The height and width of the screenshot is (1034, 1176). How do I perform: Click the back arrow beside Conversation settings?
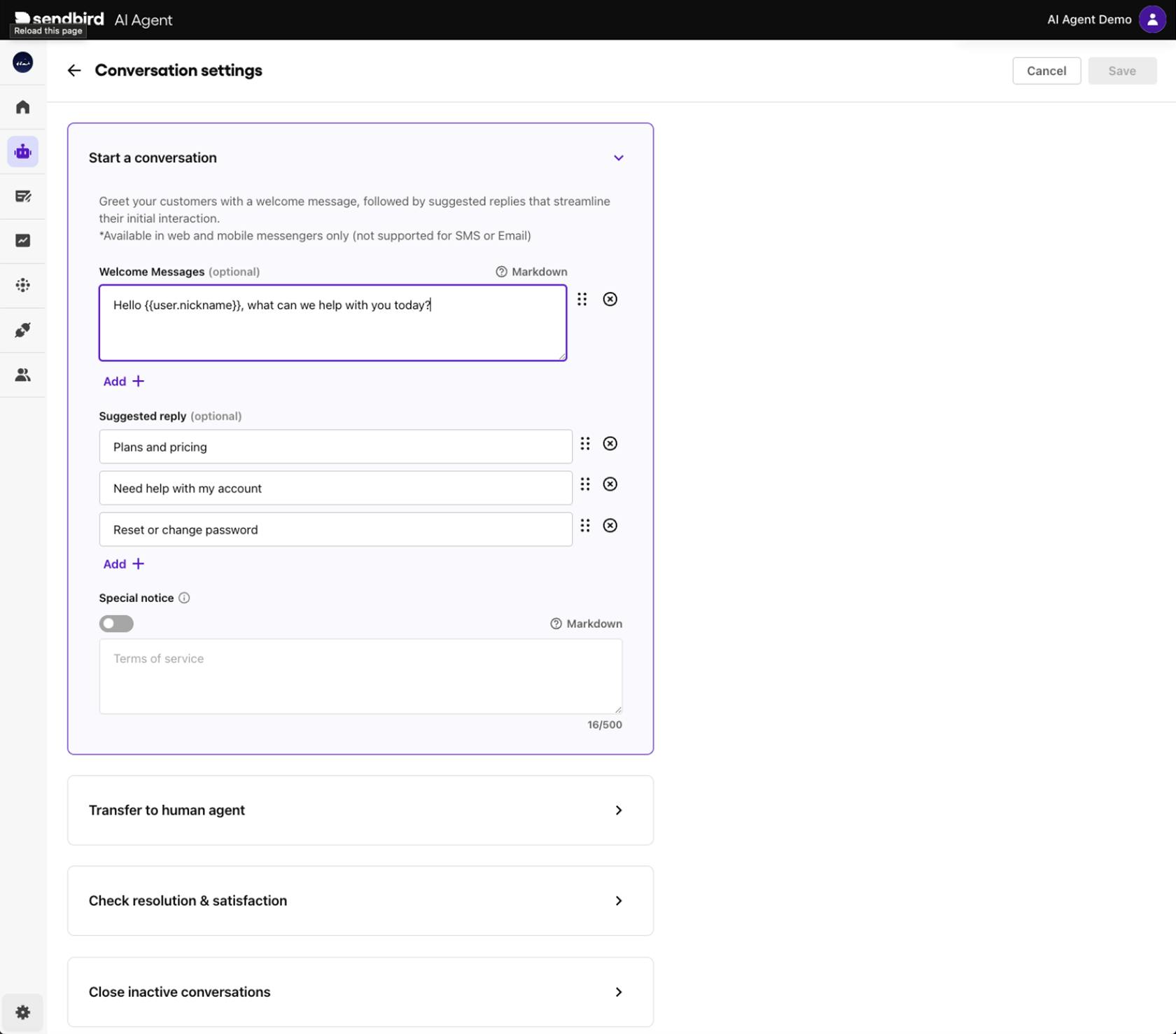point(74,71)
